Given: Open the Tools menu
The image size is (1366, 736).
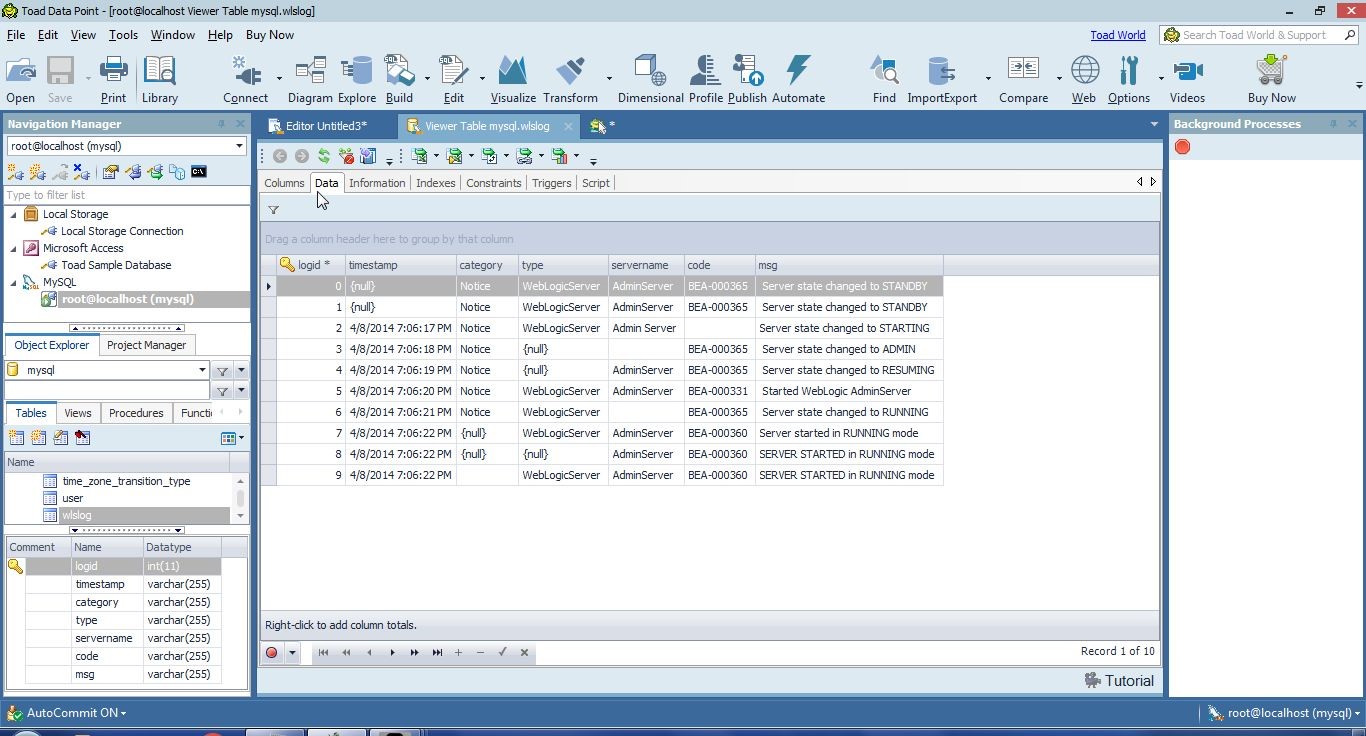Looking at the screenshot, I should 123,35.
